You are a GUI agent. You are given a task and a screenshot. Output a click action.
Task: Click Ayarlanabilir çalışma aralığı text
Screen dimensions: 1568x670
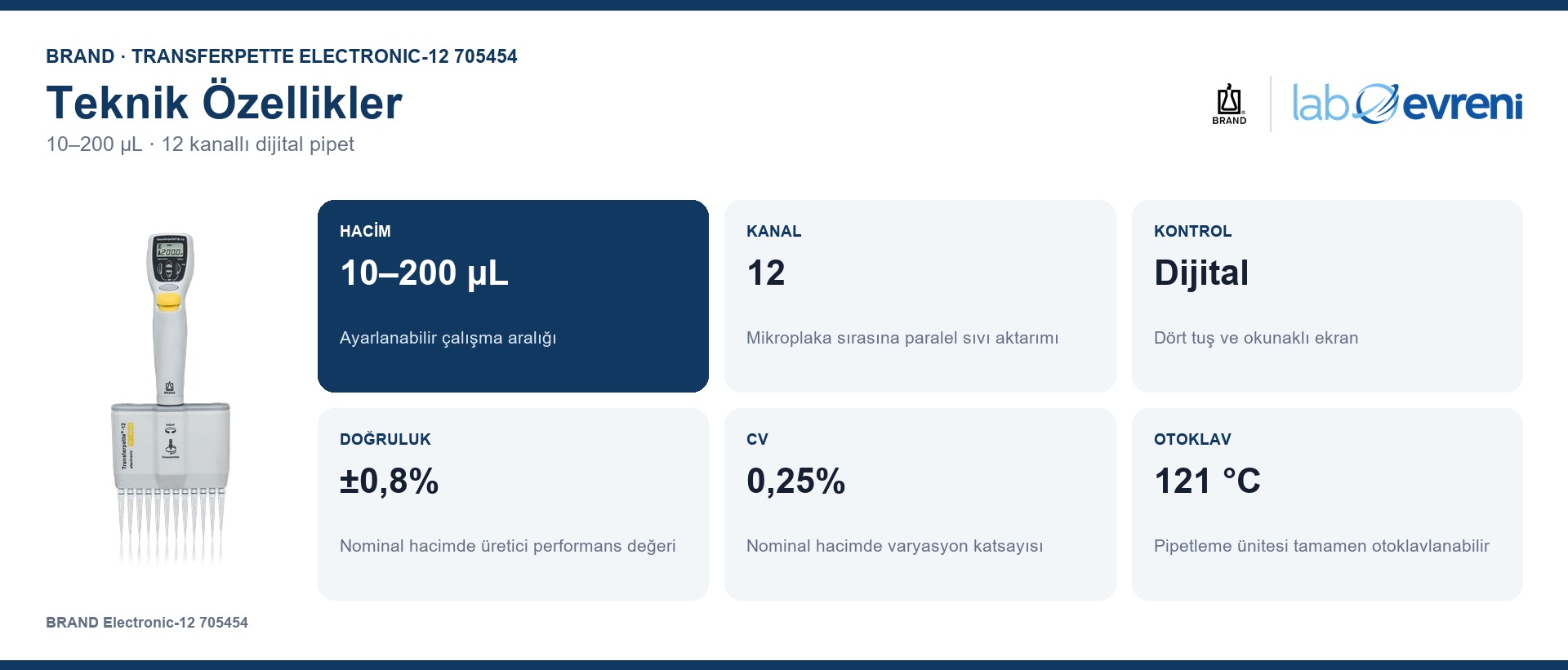tap(448, 338)
